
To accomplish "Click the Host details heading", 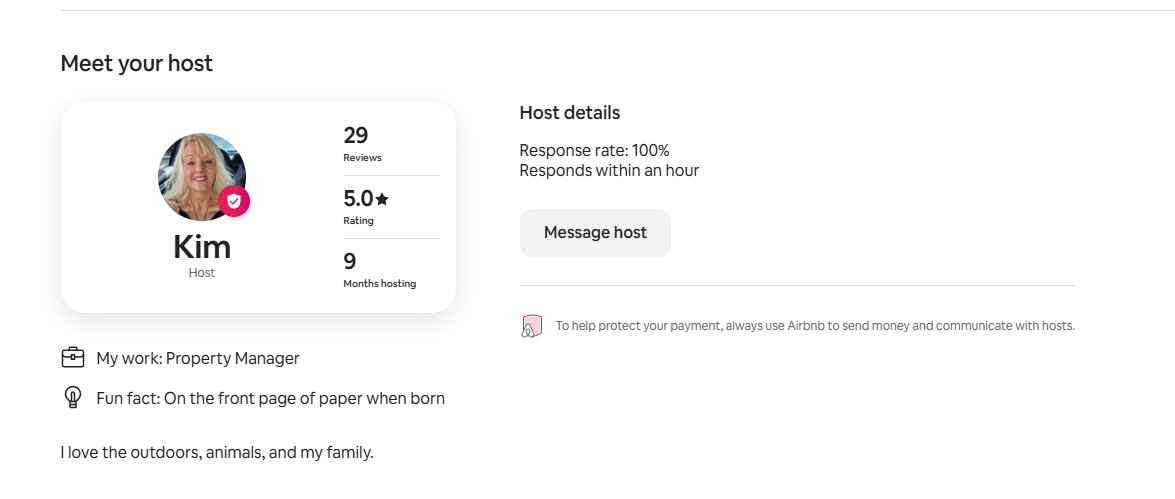I will [x=570, y=112].
